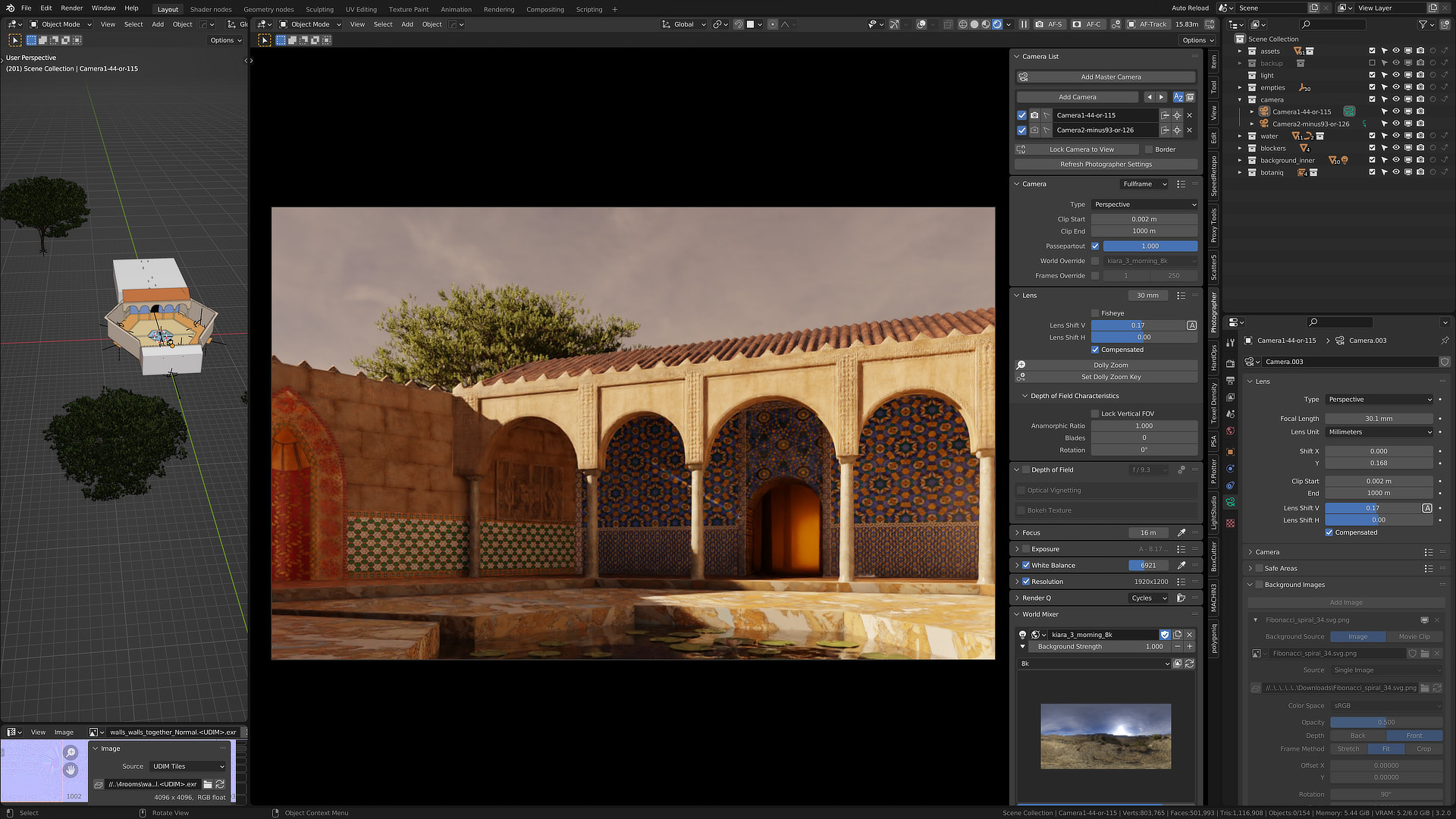Click new collection icon in outliner
This screenshot has width=1456, height=819.
(x=1445, y=24)
